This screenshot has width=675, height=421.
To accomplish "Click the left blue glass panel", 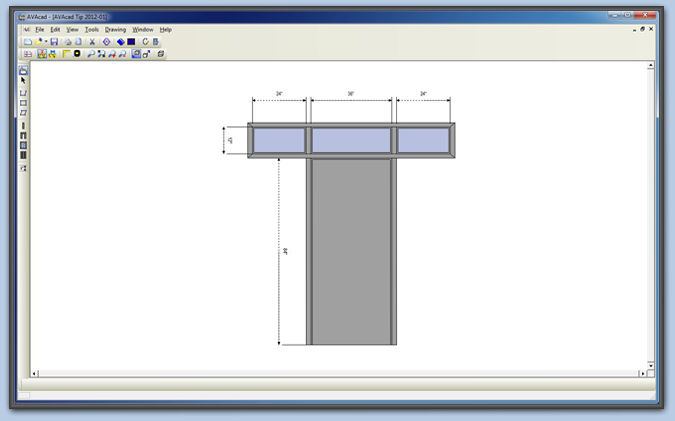I will click(278, 141).
